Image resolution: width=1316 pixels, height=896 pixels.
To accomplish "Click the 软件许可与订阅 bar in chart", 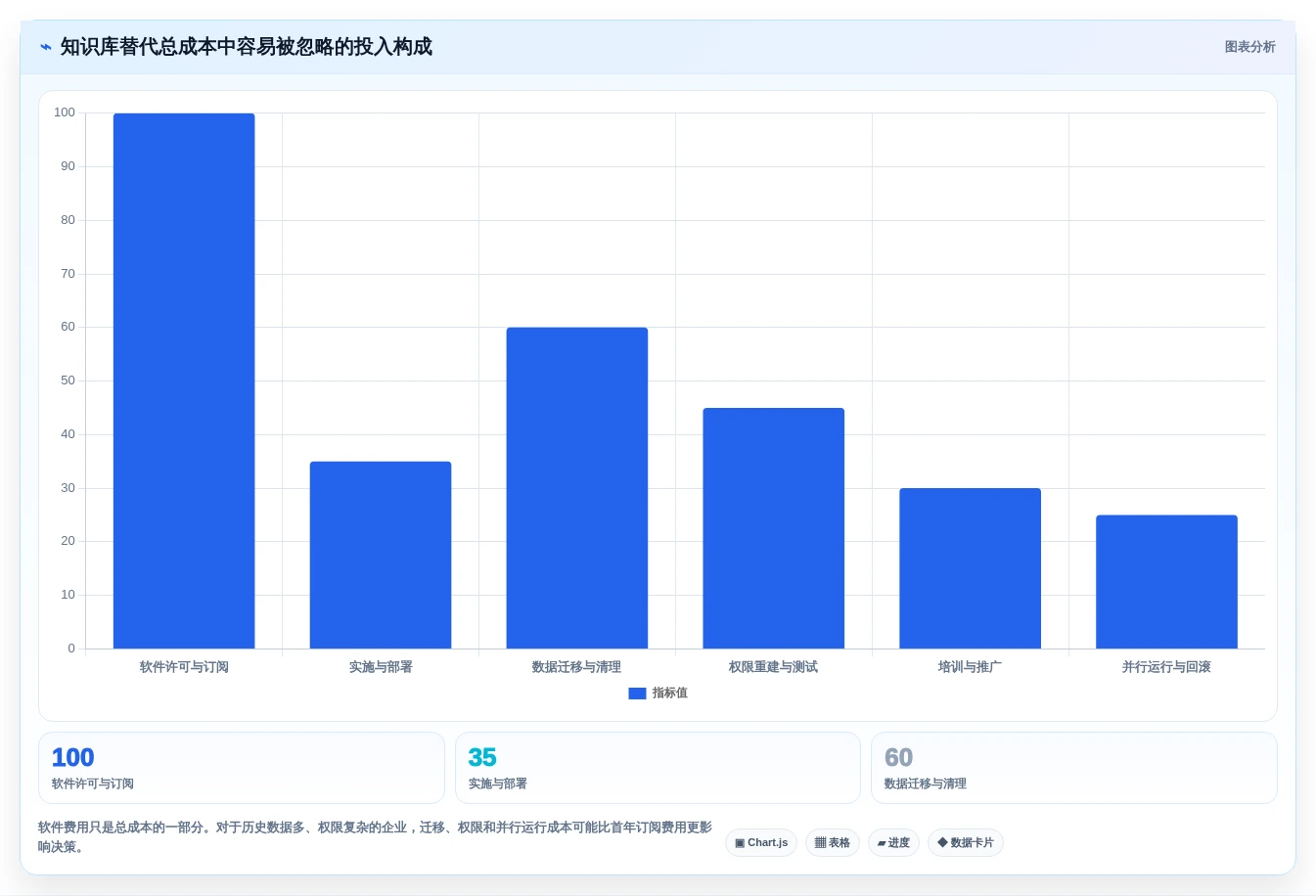I will point(184,381).
